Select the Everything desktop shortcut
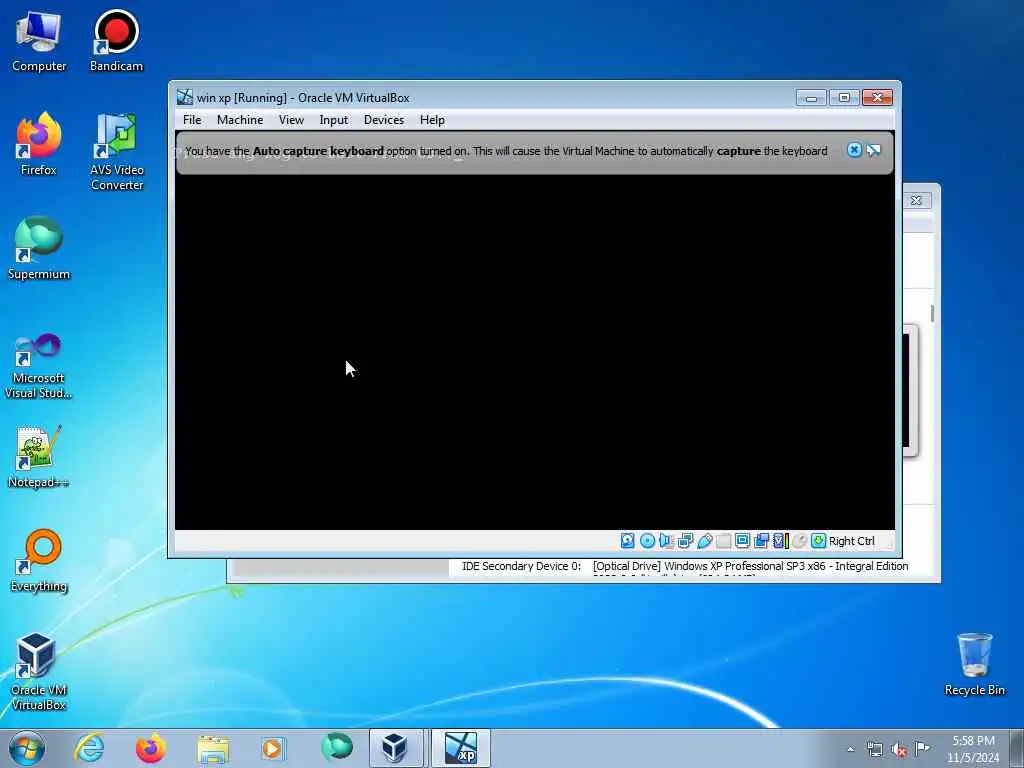This screenshot has height=768, width=1024. pyautogui.click(x=39, y=561)
